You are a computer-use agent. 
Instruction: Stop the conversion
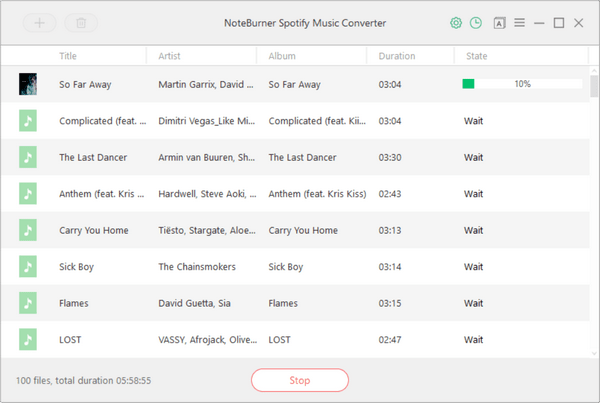pyautogui.click(x=300, y=380)
